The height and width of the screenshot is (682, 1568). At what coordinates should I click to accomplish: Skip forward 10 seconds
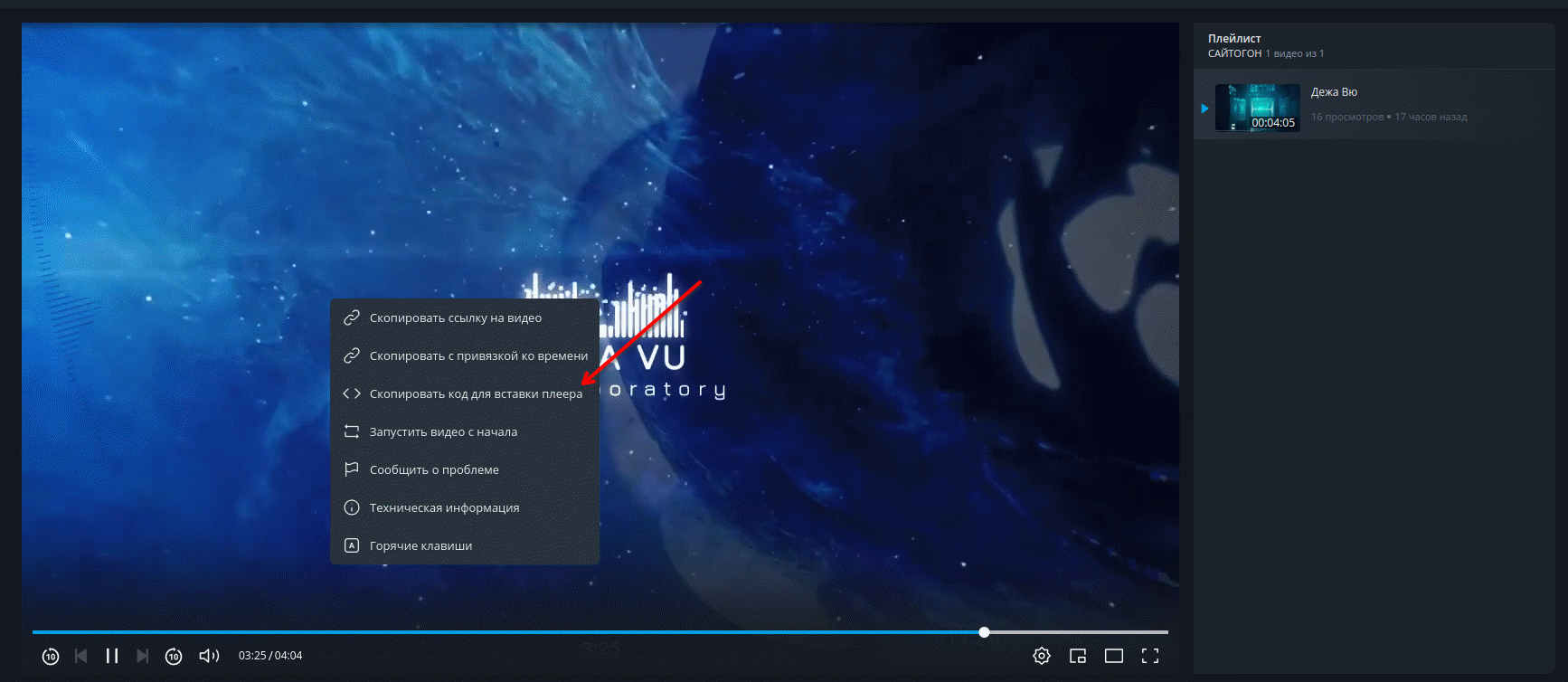pos(174,656)
